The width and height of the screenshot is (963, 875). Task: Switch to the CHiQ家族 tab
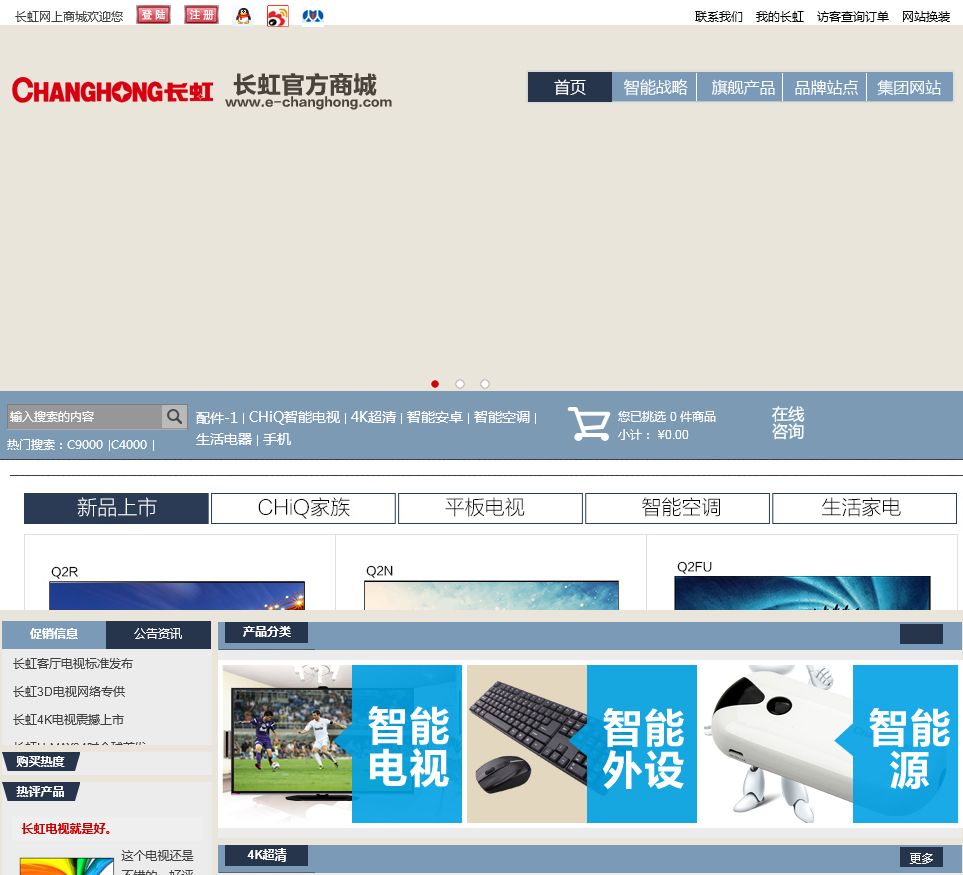pos(303,508)
